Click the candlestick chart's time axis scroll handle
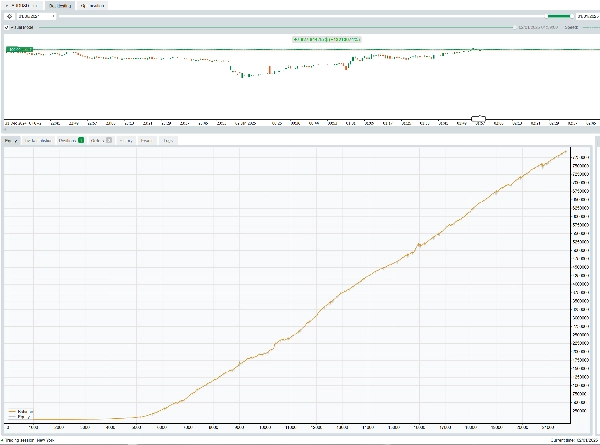Image resolution: width=600 pixels, height=445 pixels. [x=479, y=119]
